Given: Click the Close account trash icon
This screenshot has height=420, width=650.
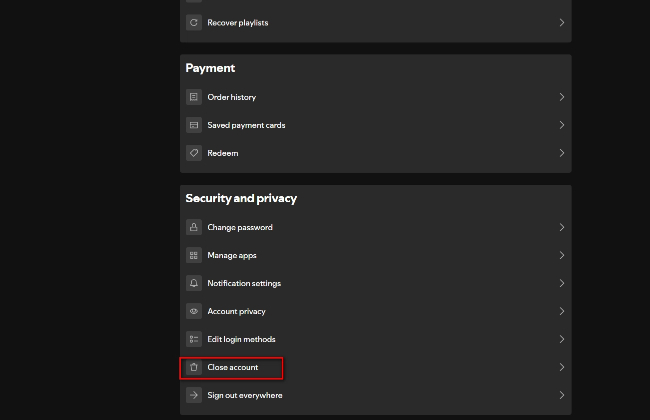Looking at the screenshot, I should [194, 367].
